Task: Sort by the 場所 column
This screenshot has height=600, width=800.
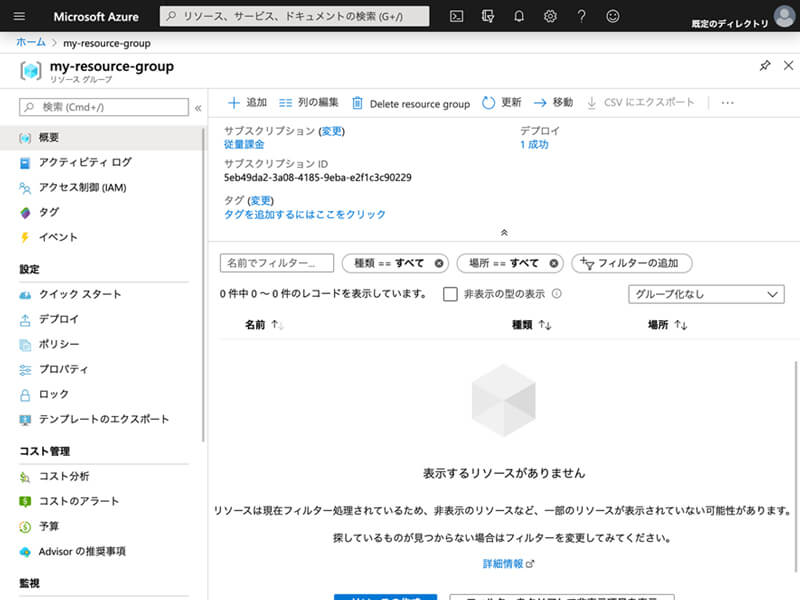Action: [x=667, y=325]
